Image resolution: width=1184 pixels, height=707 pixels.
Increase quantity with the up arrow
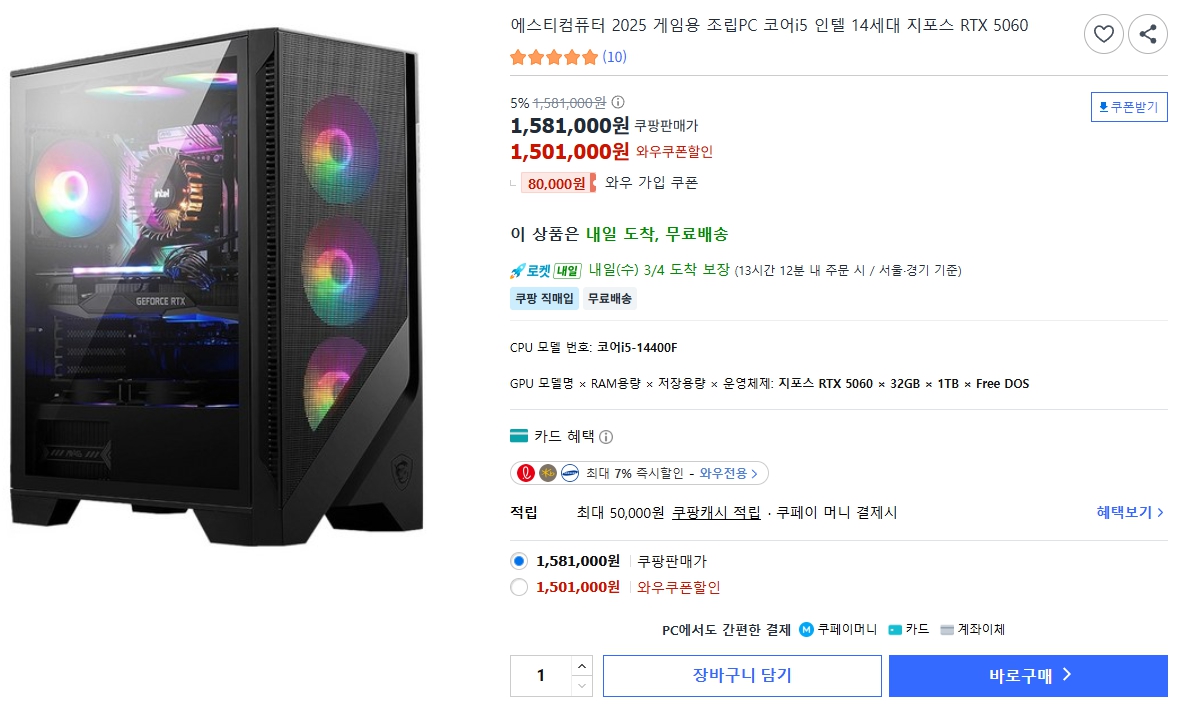pos(581,666)
